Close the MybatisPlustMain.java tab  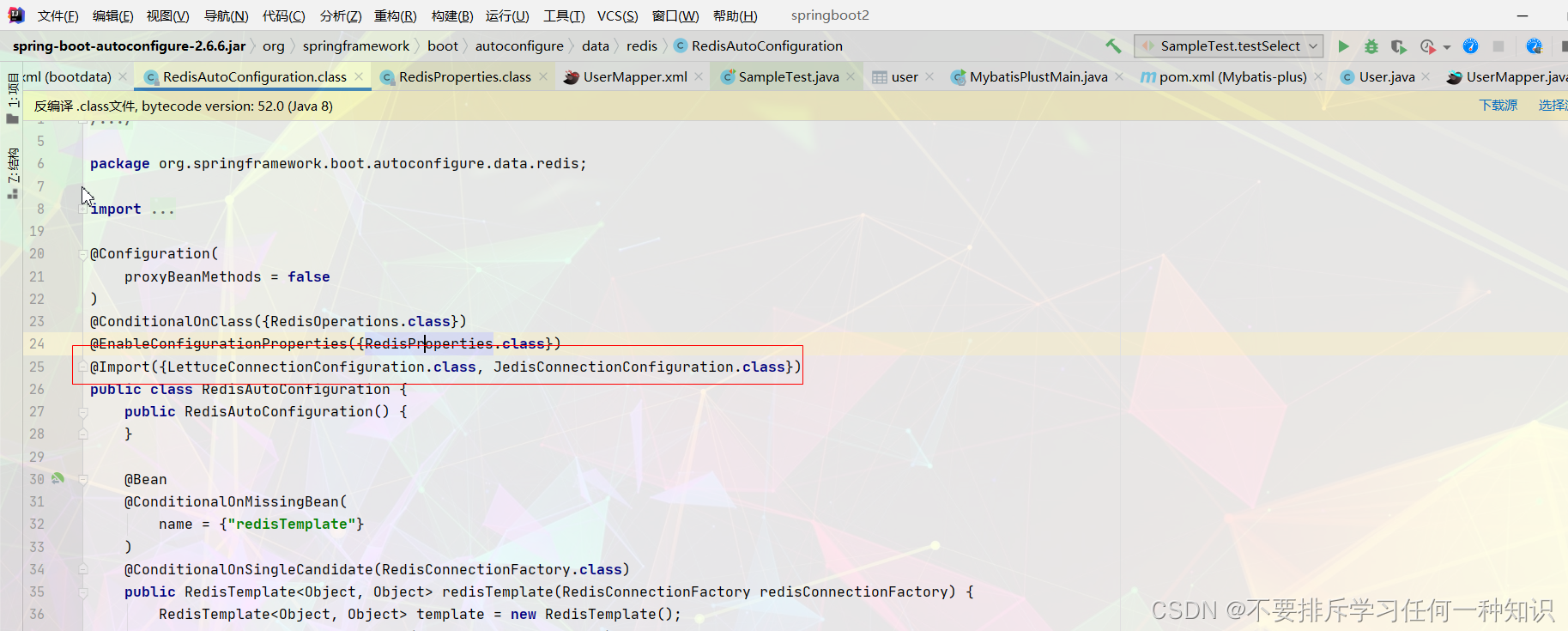(x=1119, y=77)
